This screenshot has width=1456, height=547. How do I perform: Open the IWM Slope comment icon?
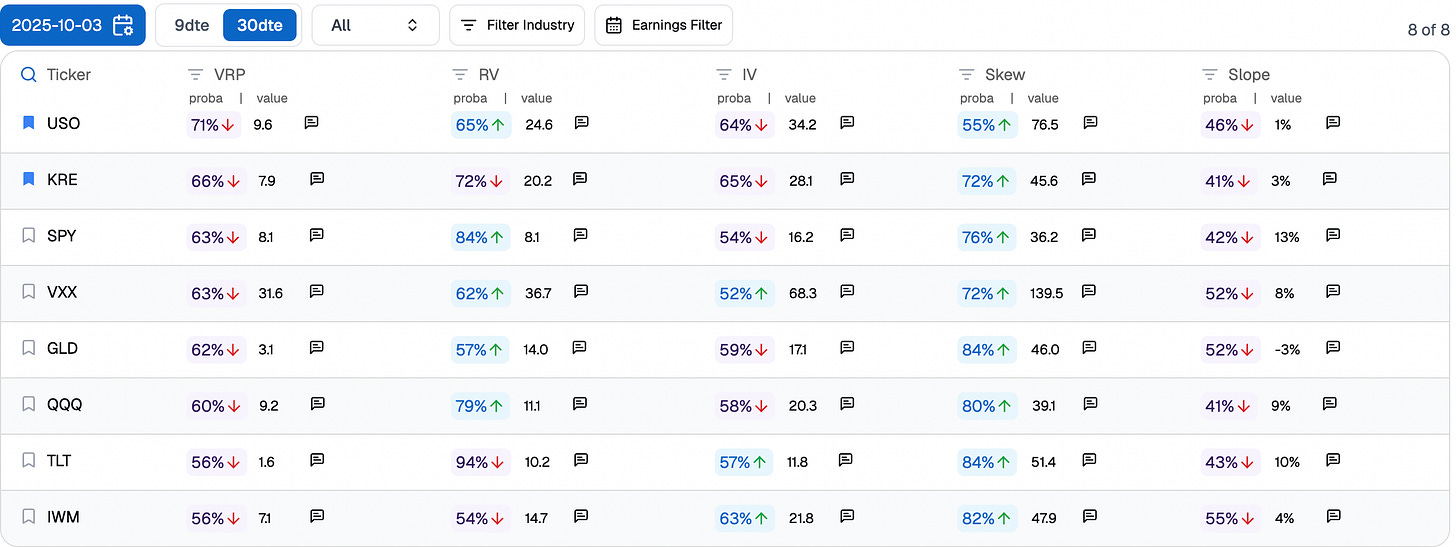(x=1333, y=516)
